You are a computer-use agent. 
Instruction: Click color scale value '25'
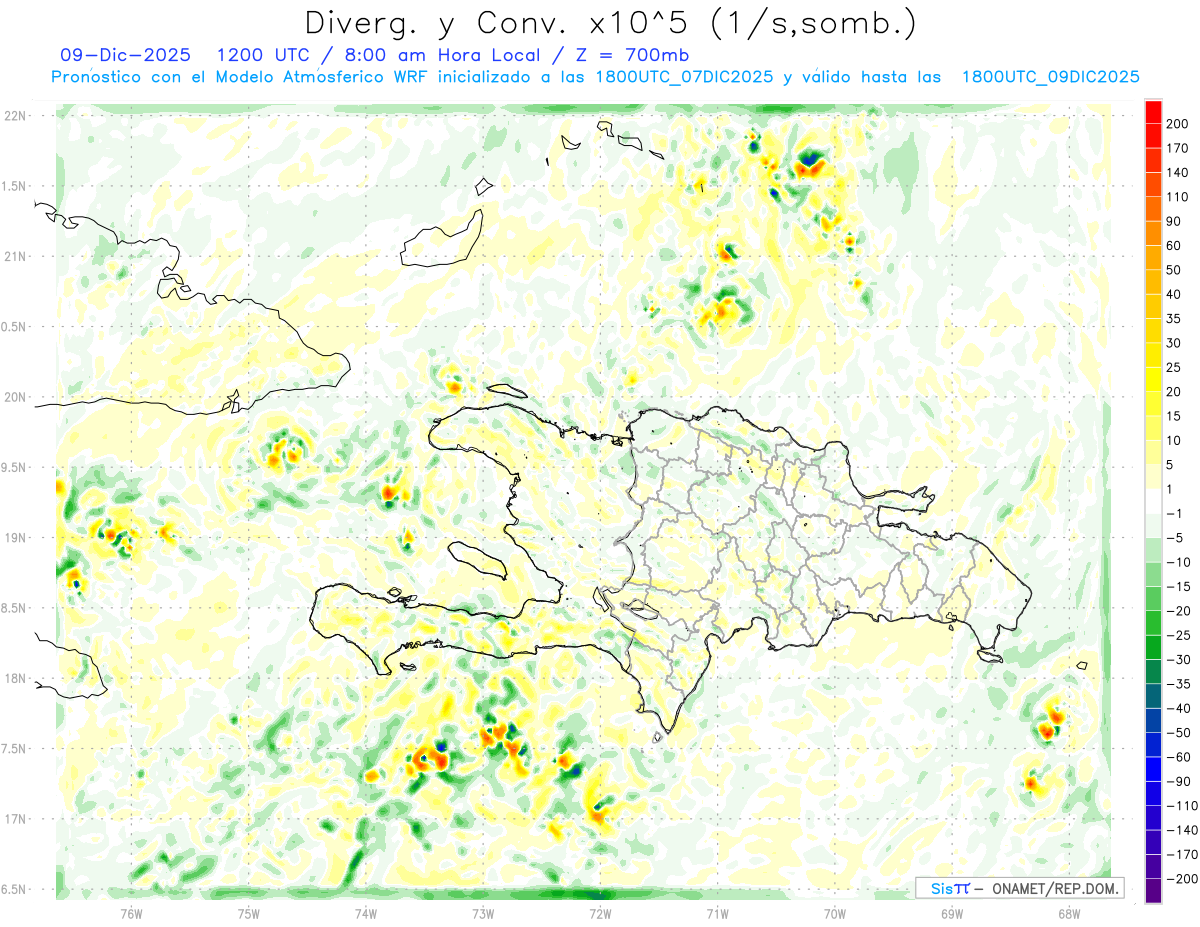click(x=1175, y=368)
